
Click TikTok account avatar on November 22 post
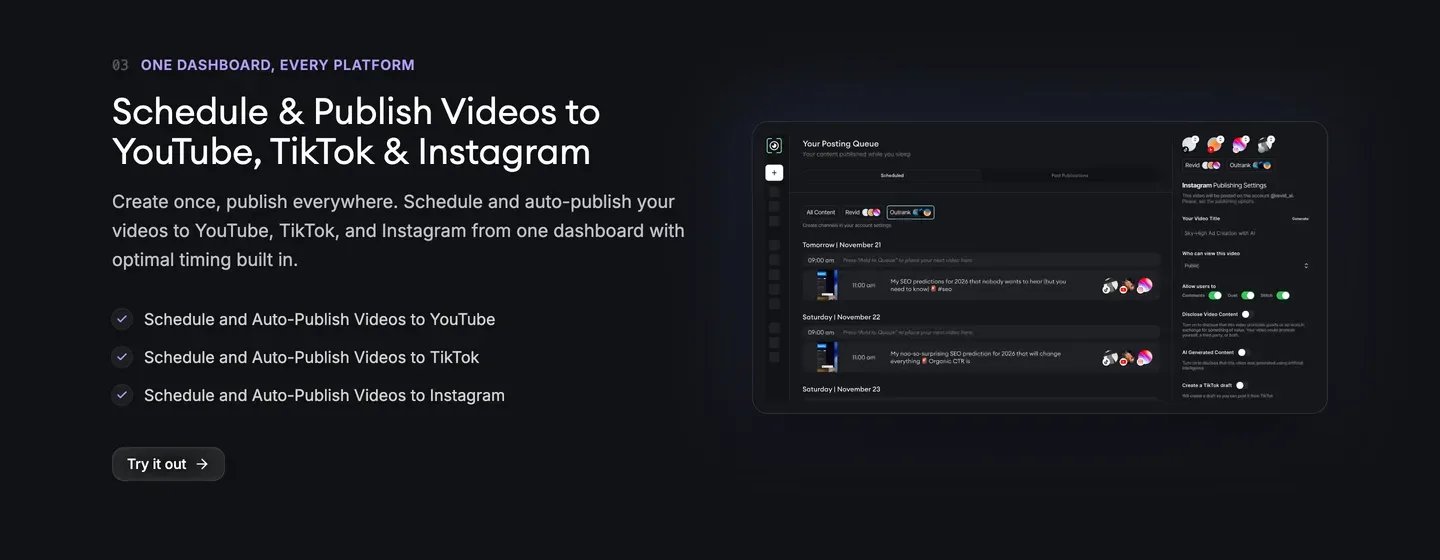point(1110,358)
